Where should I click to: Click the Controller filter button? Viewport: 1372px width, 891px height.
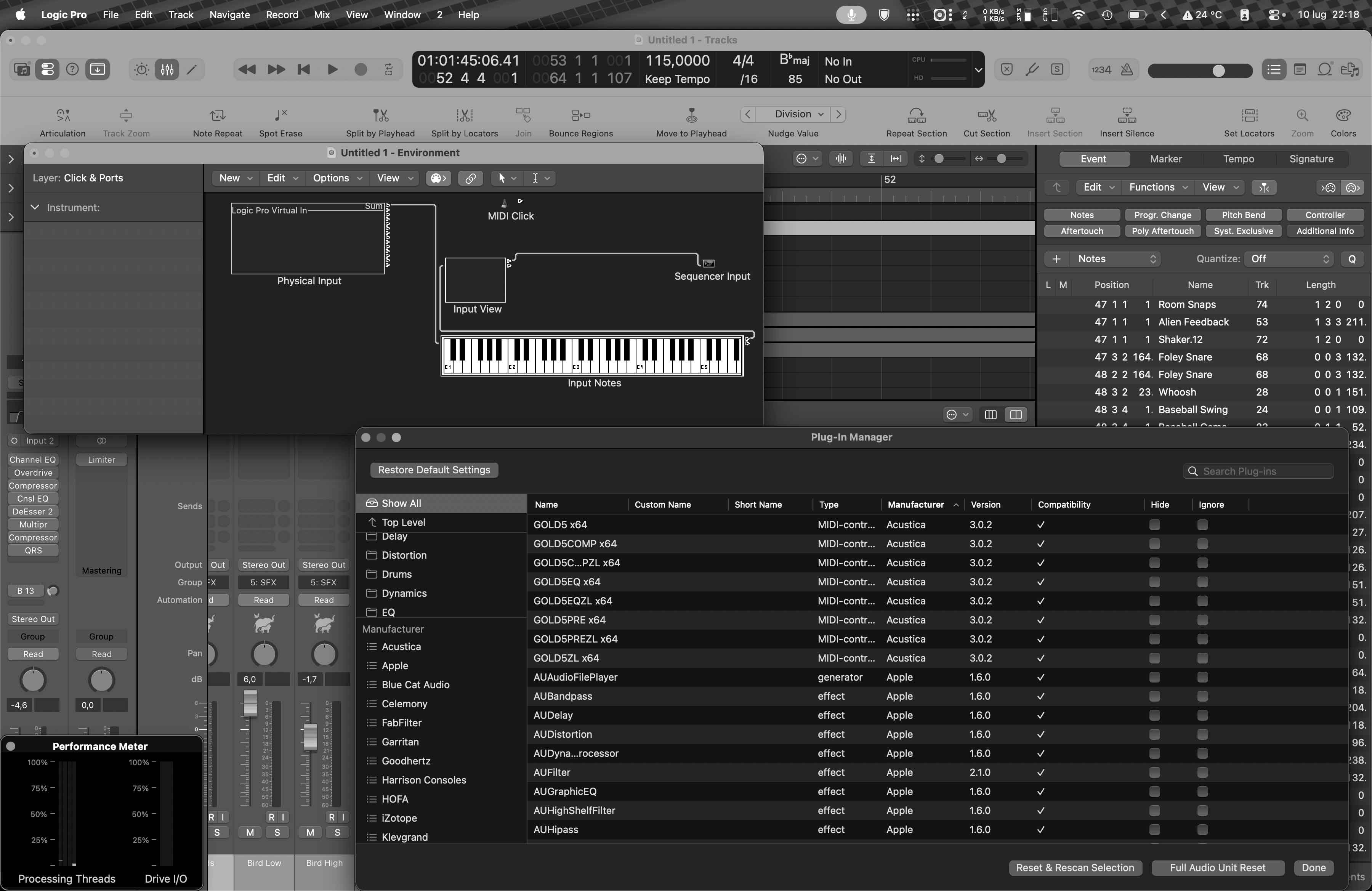tap(1325, 215)
